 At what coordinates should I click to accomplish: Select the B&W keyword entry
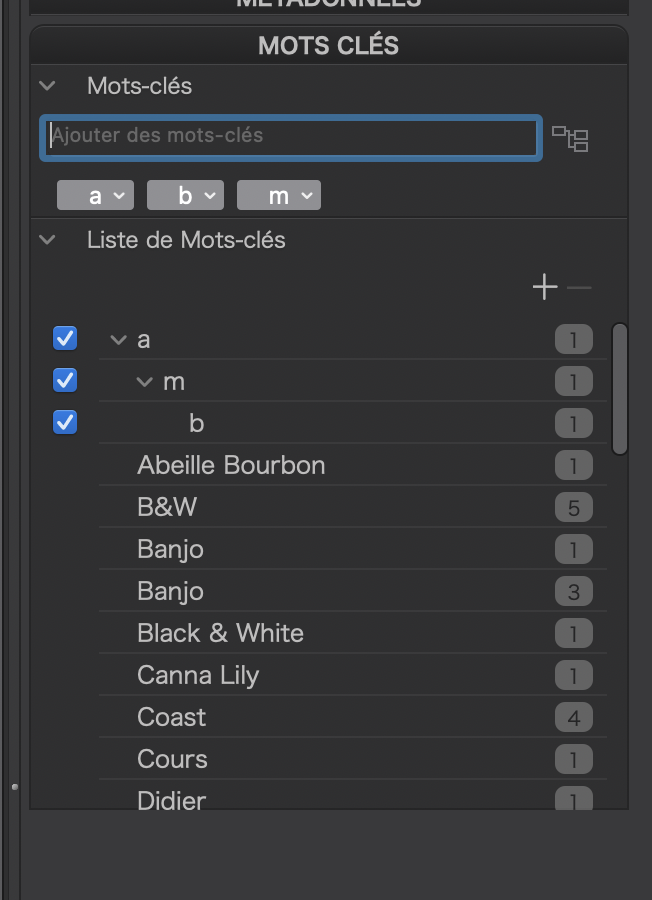(x=167, y=507)
